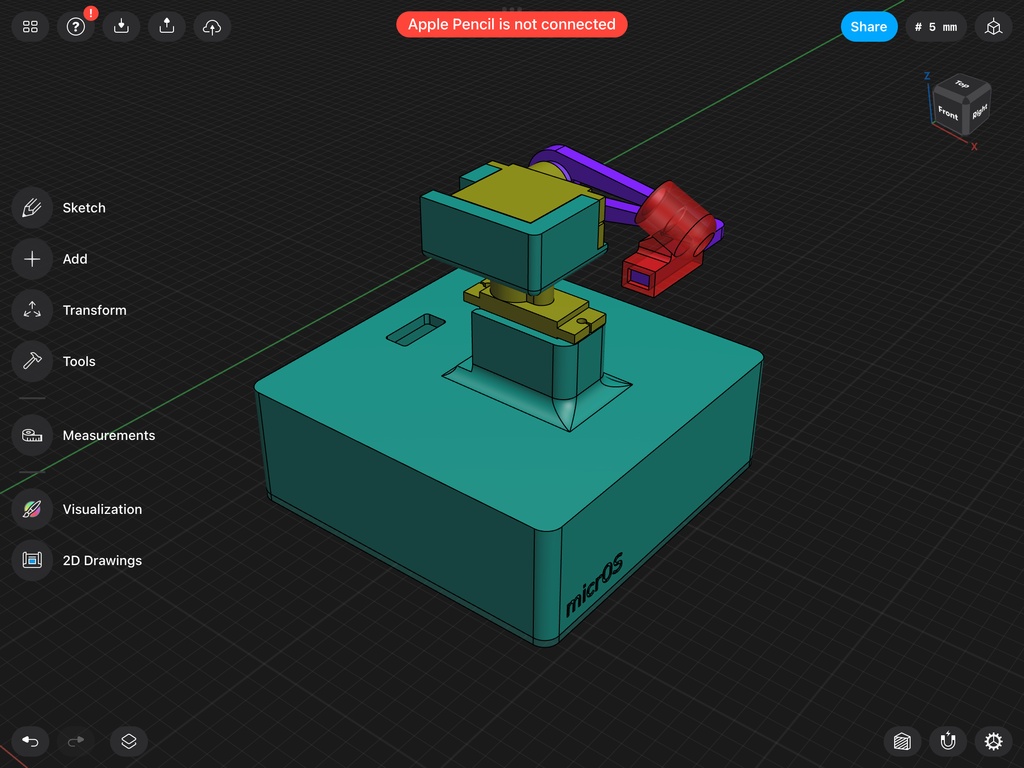The image size is (1024, 768).
Task: Click the Front face of view cube
Action: point(948,114)
